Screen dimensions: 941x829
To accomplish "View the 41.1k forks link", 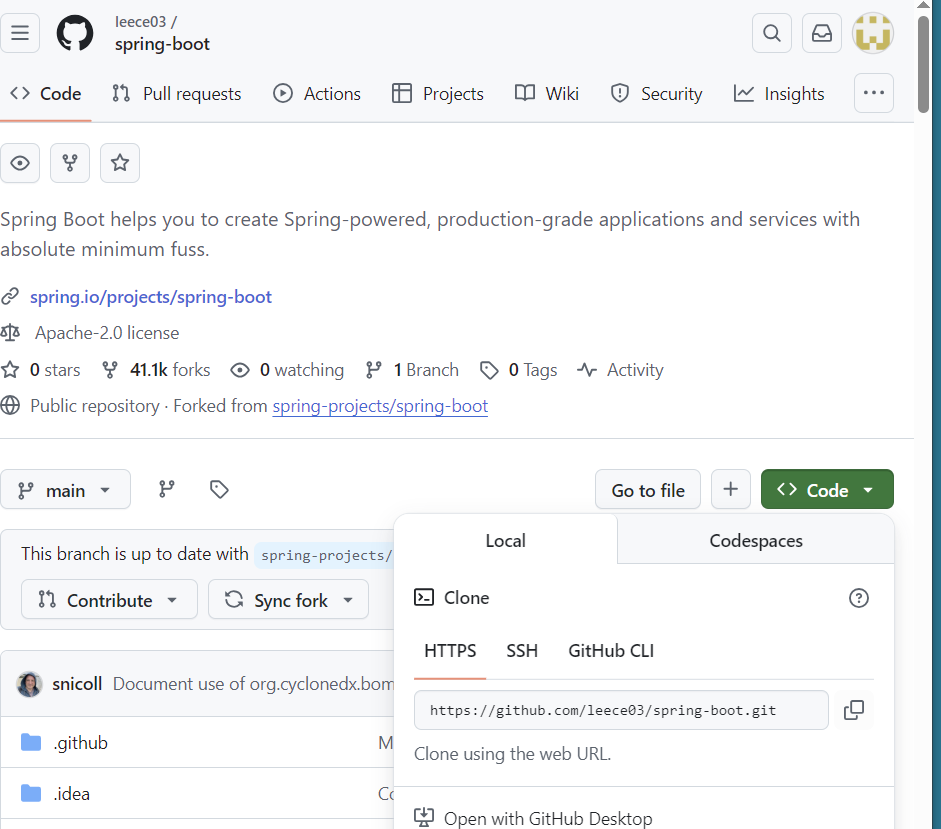I will (156, 370).
